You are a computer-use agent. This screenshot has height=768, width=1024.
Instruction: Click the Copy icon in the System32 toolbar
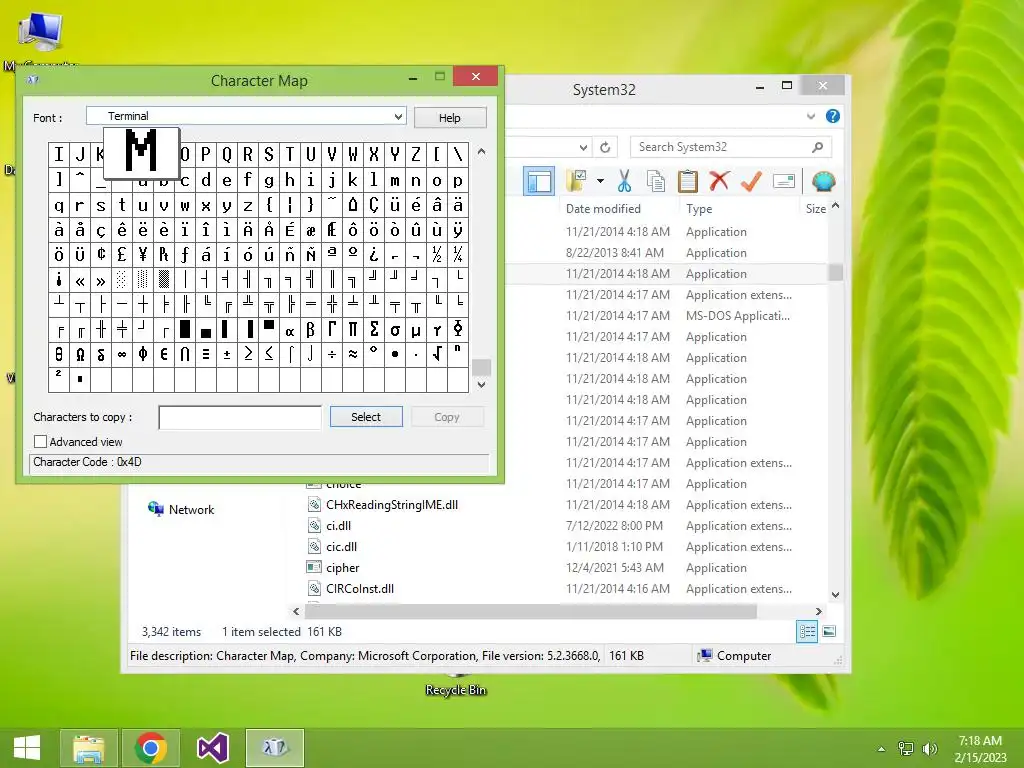(656, 181)
